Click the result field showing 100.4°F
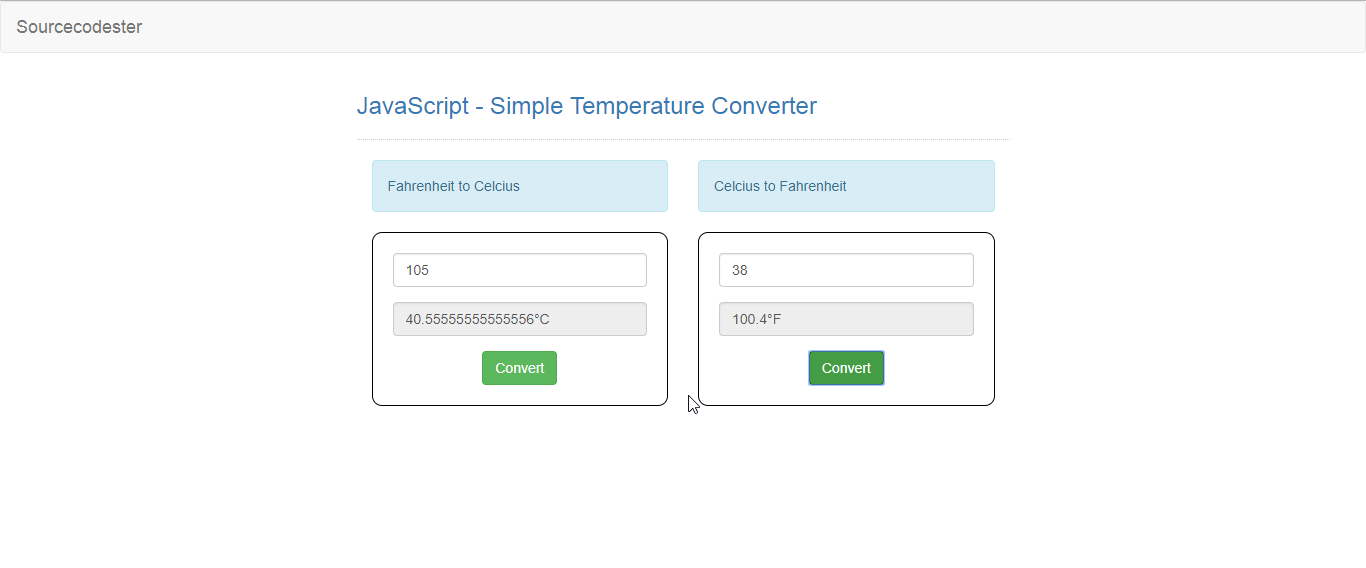This screenshot has height=568, width=1366. pos(846,319)
